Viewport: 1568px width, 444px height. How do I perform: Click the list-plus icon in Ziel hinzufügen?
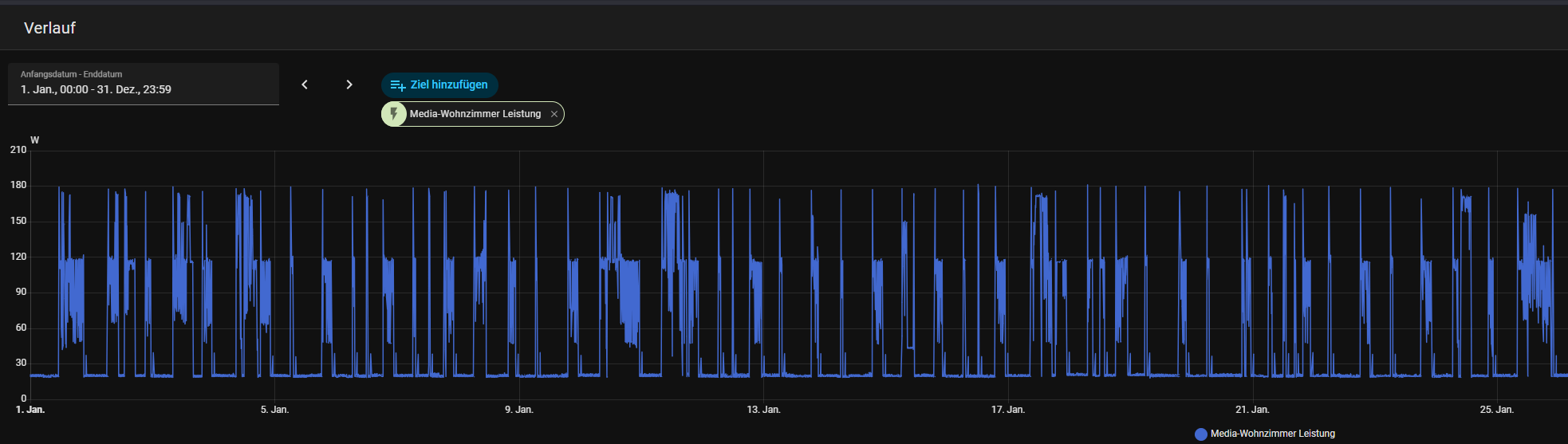(x=398, y=85)
